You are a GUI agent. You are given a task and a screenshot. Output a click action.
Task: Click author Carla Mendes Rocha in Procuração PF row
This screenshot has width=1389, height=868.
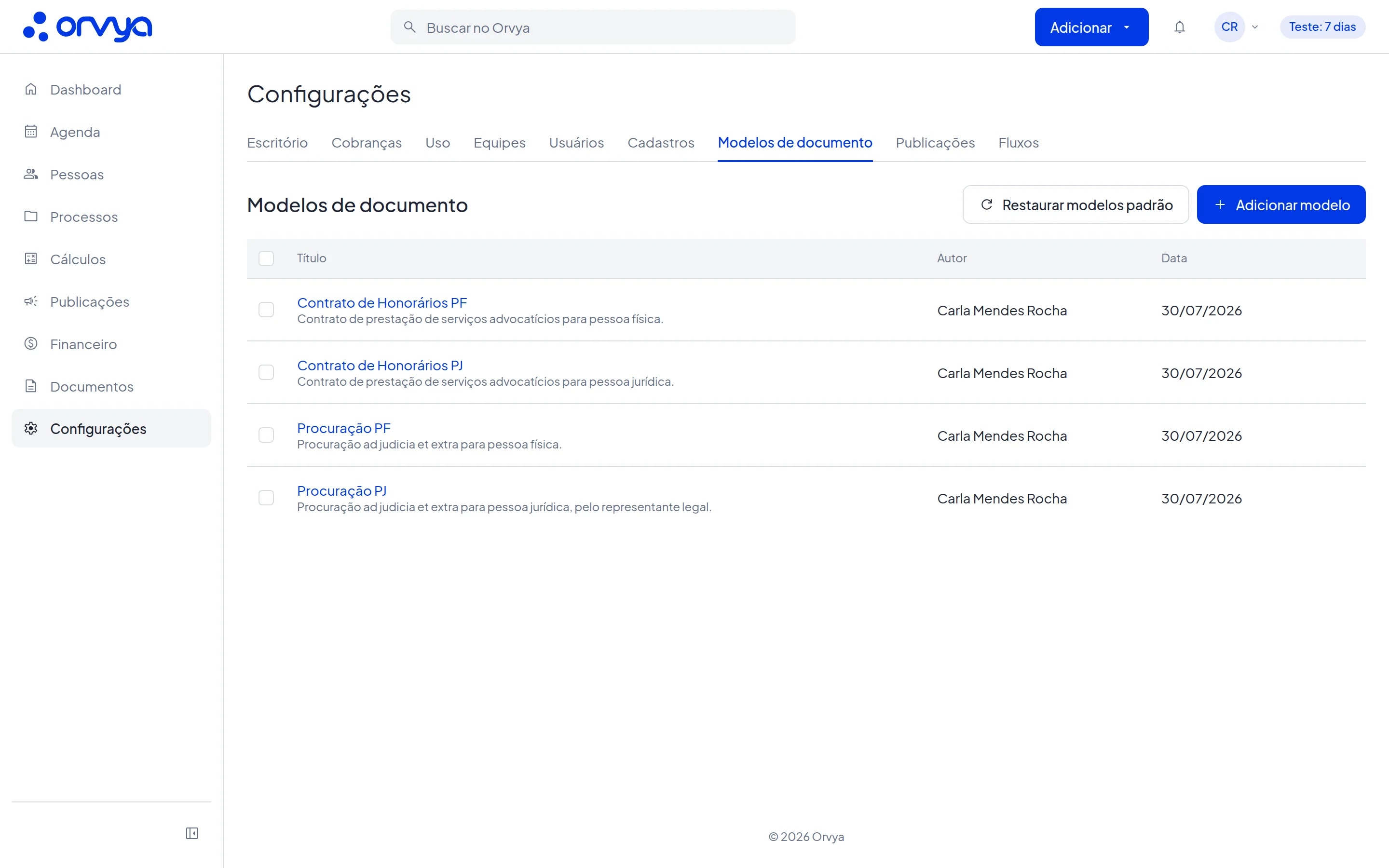coord(1002,436)
